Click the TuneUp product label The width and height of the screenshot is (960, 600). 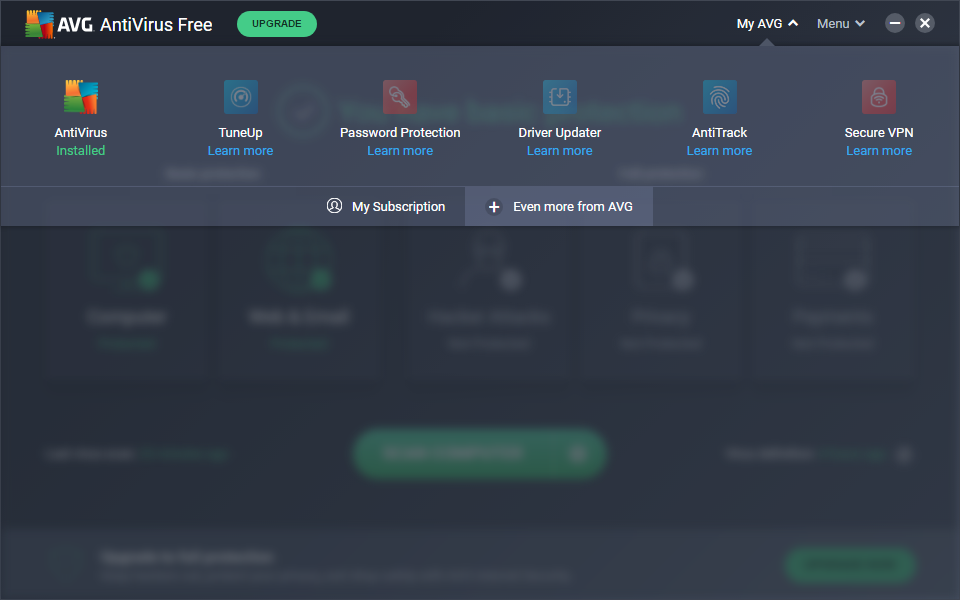[x=241, y=133]
